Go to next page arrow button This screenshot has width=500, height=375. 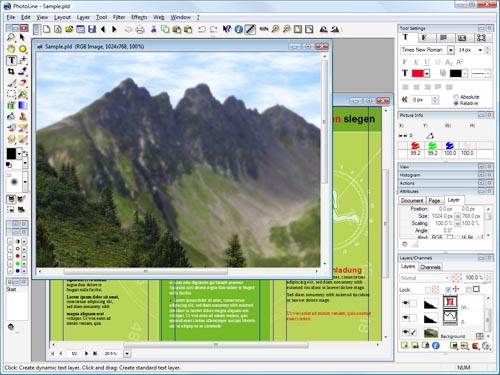tap(86, 353)
